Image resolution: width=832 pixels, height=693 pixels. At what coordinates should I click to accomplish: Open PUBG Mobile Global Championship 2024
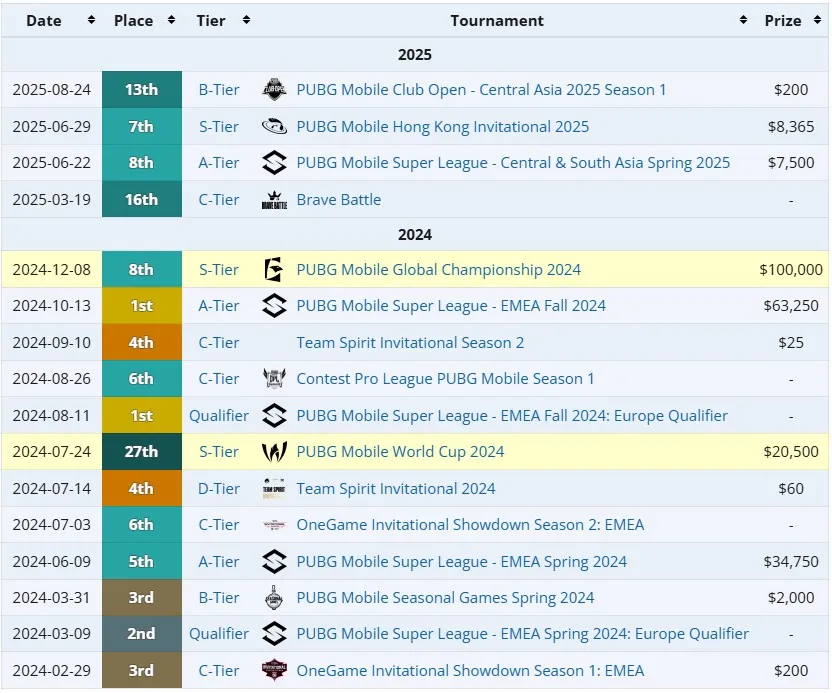click(x=438, y=270)
